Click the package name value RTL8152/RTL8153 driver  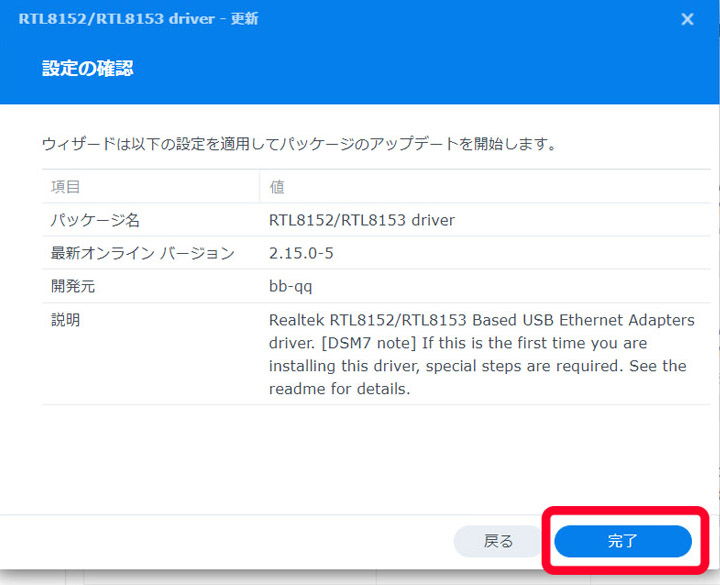[x=362, y=220]
